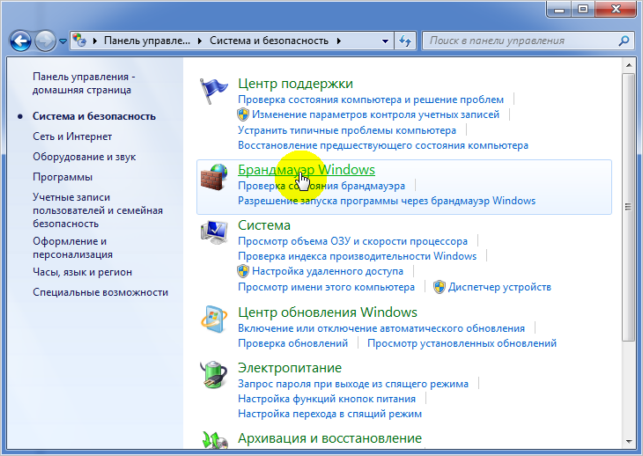Click Устранить типичные проблемы компьютера
The width and height of the screenshot is (643, 456).
(x=347, y=130)
